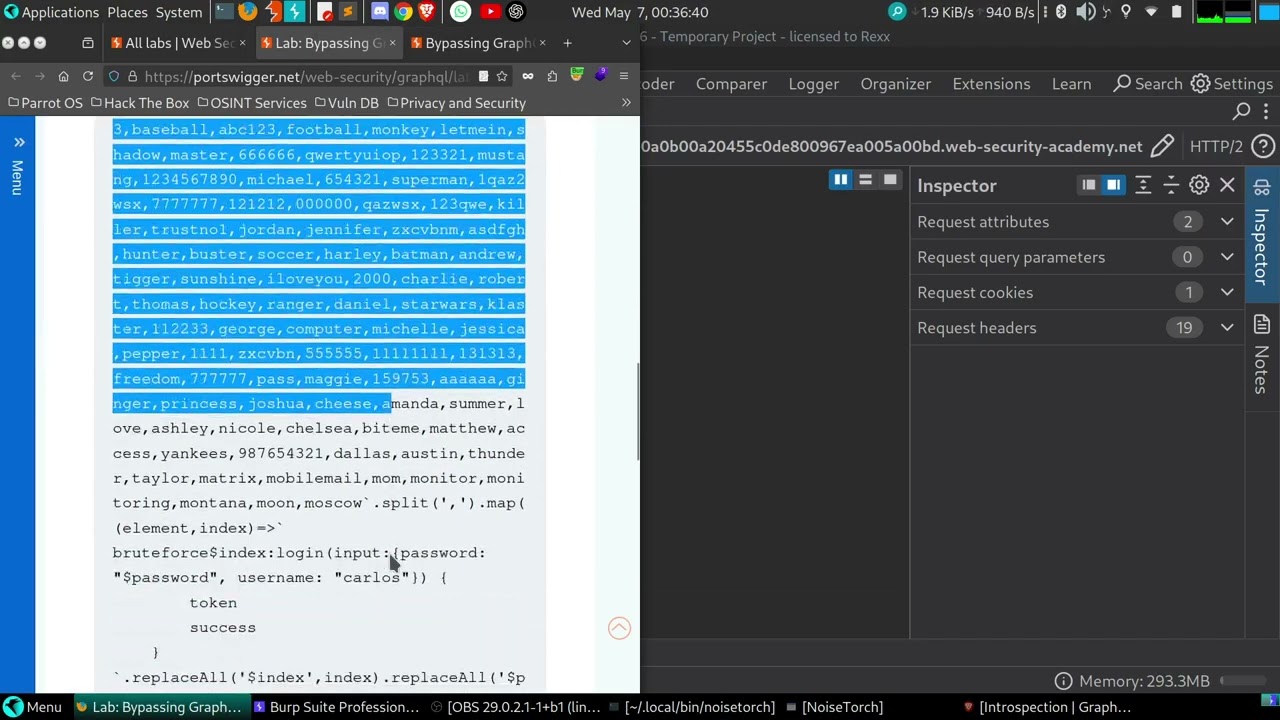
Task: Select side-by-side request/response layout
Action: click(x=841, y=180)
